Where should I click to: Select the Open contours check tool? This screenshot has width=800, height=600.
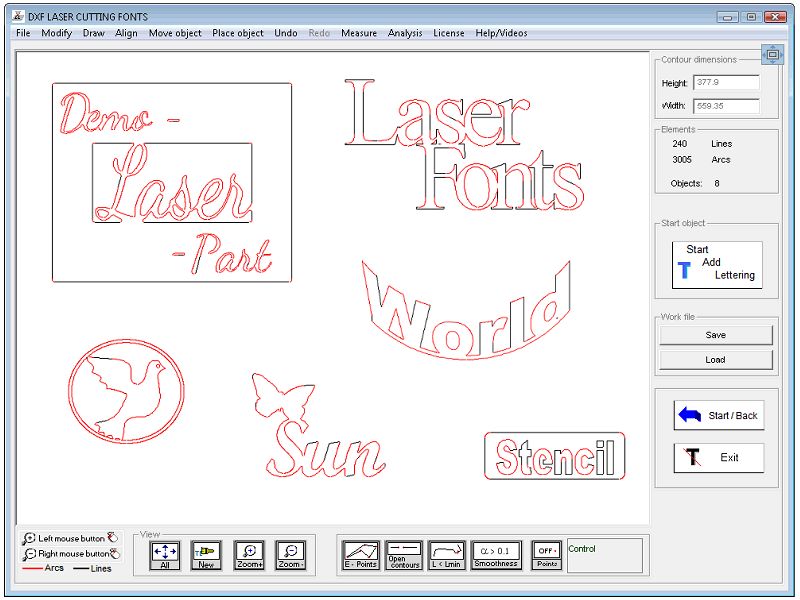(x=404, y=555)
